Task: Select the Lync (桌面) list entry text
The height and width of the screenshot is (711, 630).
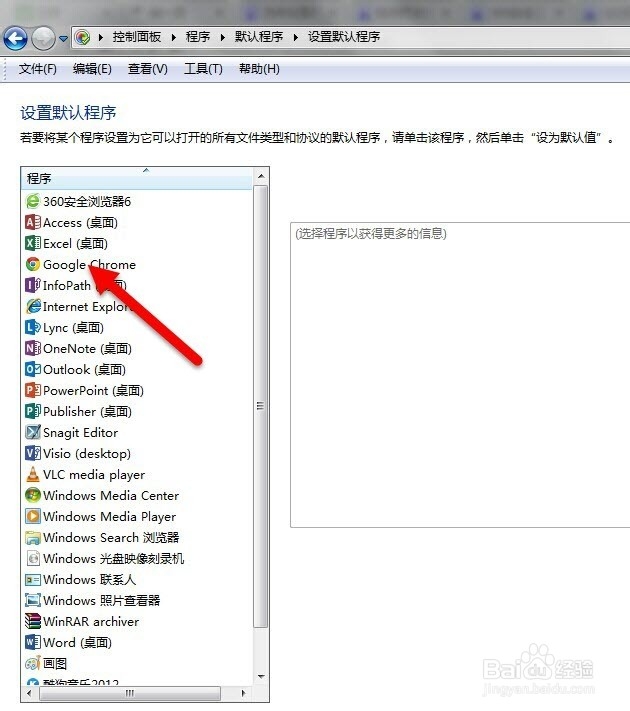Action: (x=73, y=328)
